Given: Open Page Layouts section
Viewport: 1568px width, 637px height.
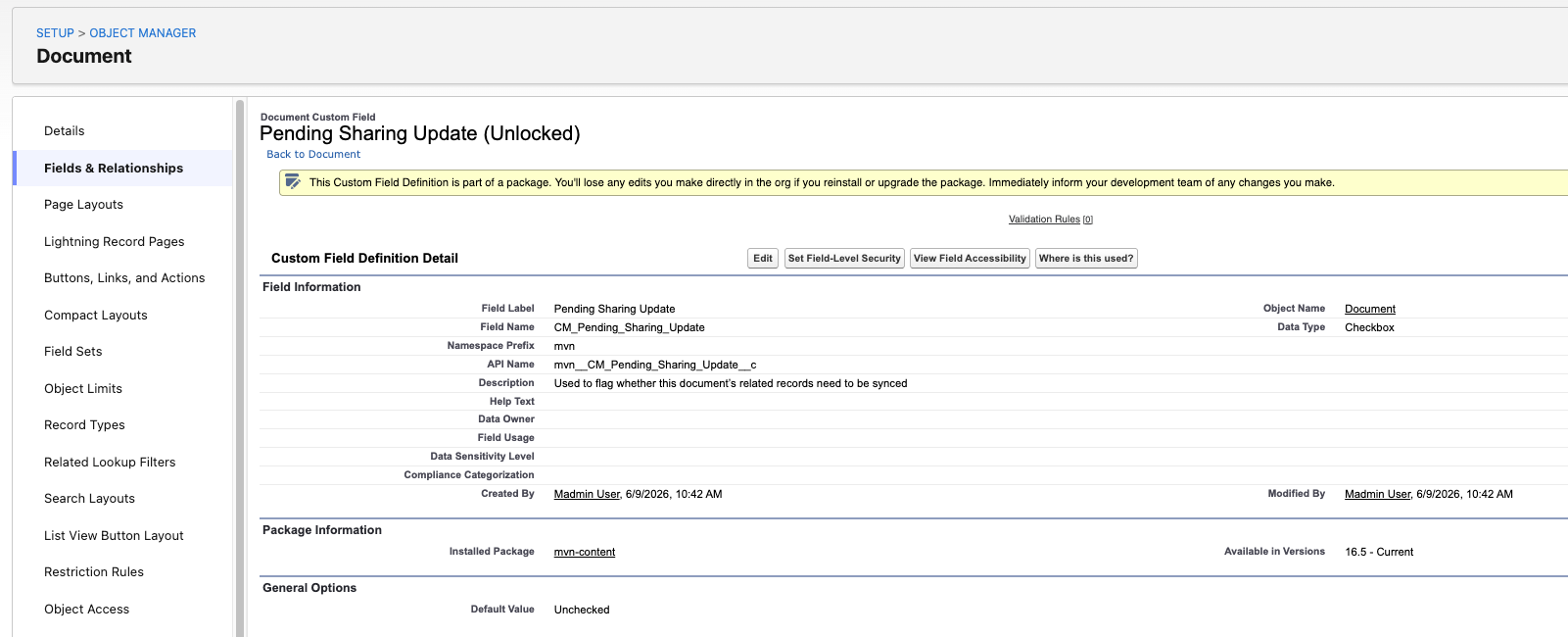Looking at the screenshot, I should 83,205.
